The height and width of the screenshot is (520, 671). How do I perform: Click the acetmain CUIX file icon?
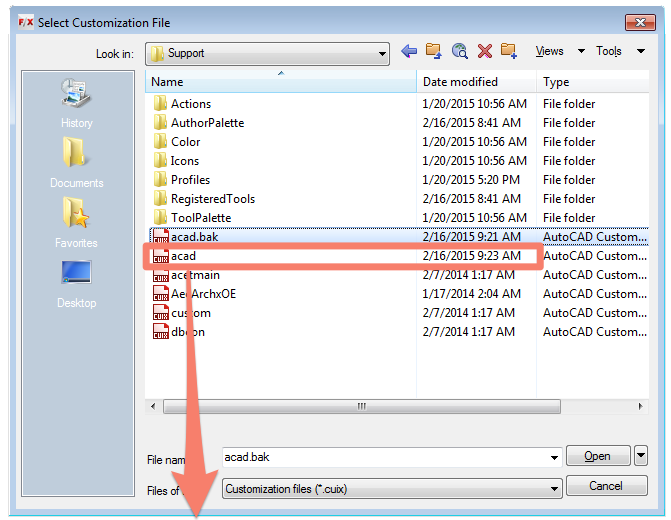[x=161, y=275]
